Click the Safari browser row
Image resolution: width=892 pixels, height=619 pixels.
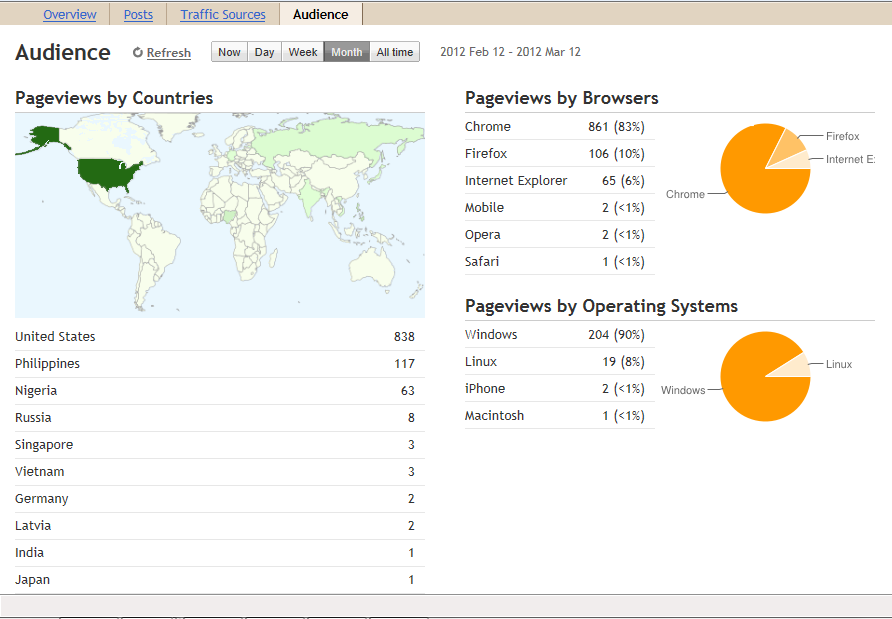[560, 262]
